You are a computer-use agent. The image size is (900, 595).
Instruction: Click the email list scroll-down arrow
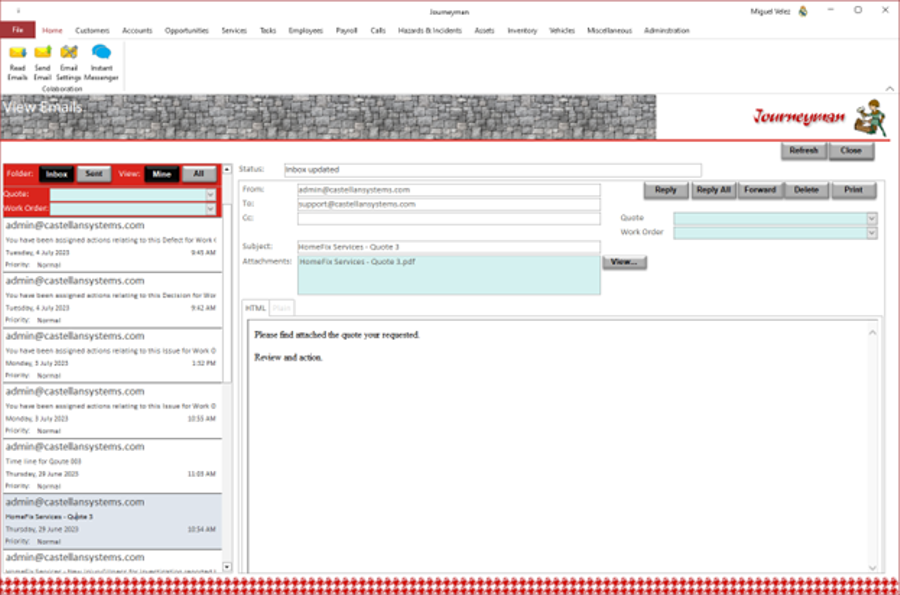tap(227, 567)
